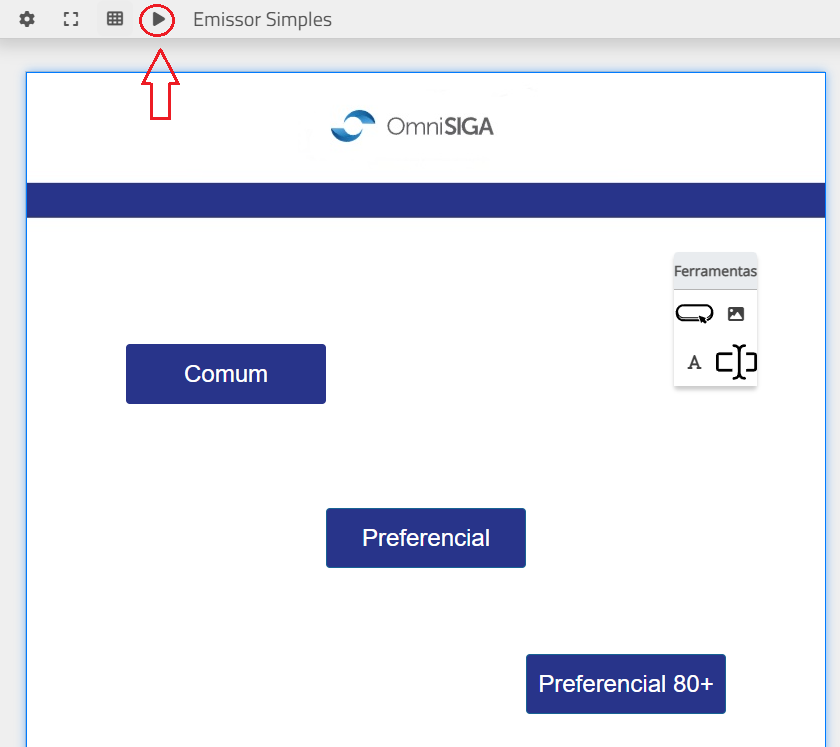This screenshot has width=840, height=747.
Task: Click the Emissor Simples title
Action: [x=262, y=20]
